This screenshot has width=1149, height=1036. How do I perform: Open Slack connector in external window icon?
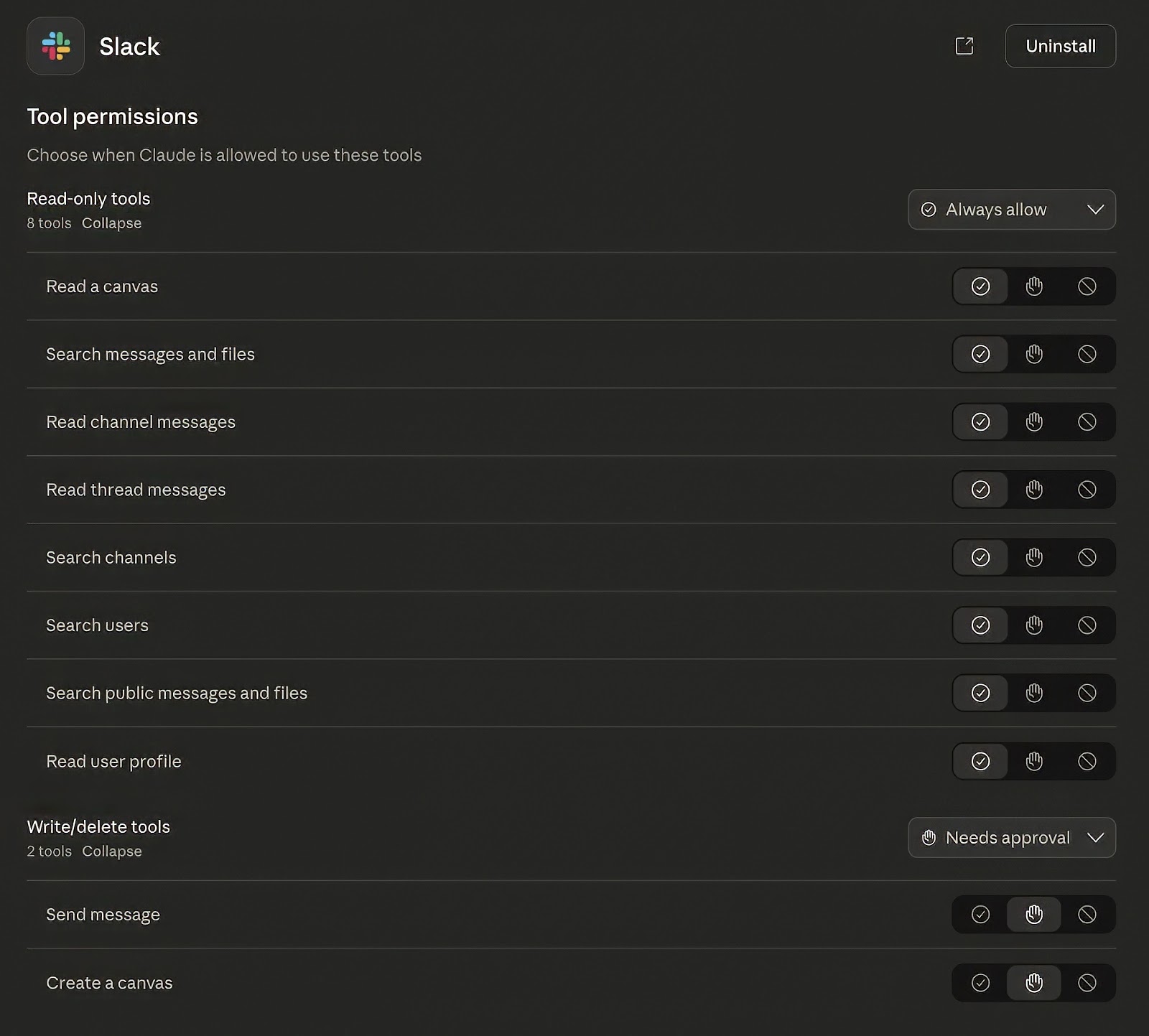point(964,46)
